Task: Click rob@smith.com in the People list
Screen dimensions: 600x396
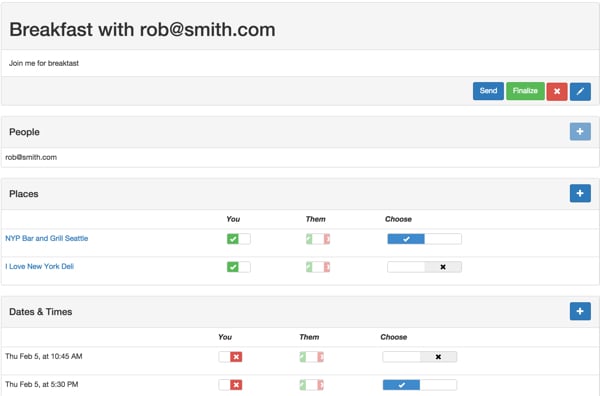Action: pyautogui.click(x=31, y=157)
